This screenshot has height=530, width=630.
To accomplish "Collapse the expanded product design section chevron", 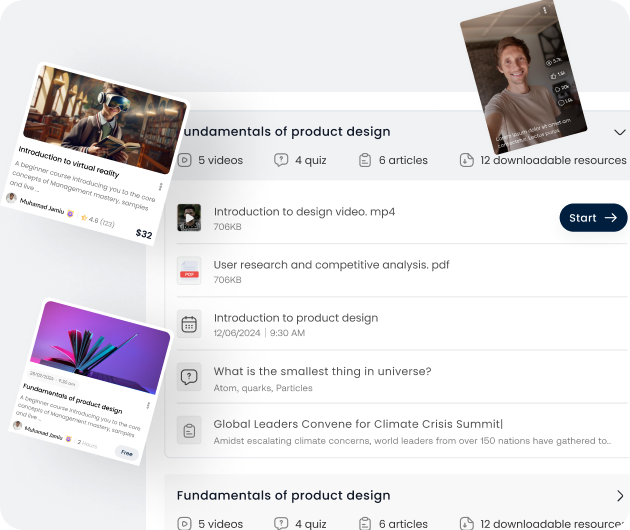I will (x=620, y=132).
